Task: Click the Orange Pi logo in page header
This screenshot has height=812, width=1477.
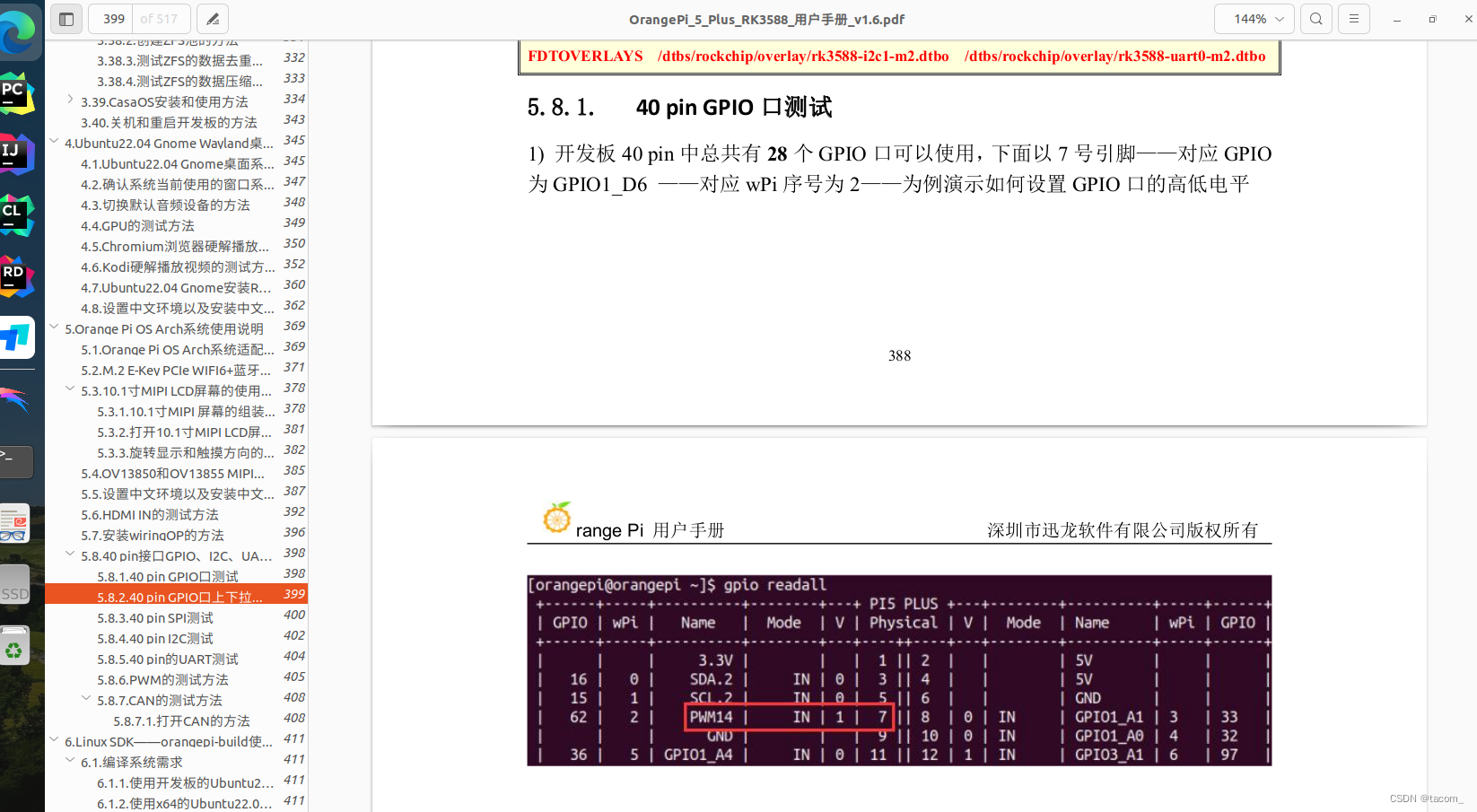Action: pyautogui.click(x=557, y=518)
